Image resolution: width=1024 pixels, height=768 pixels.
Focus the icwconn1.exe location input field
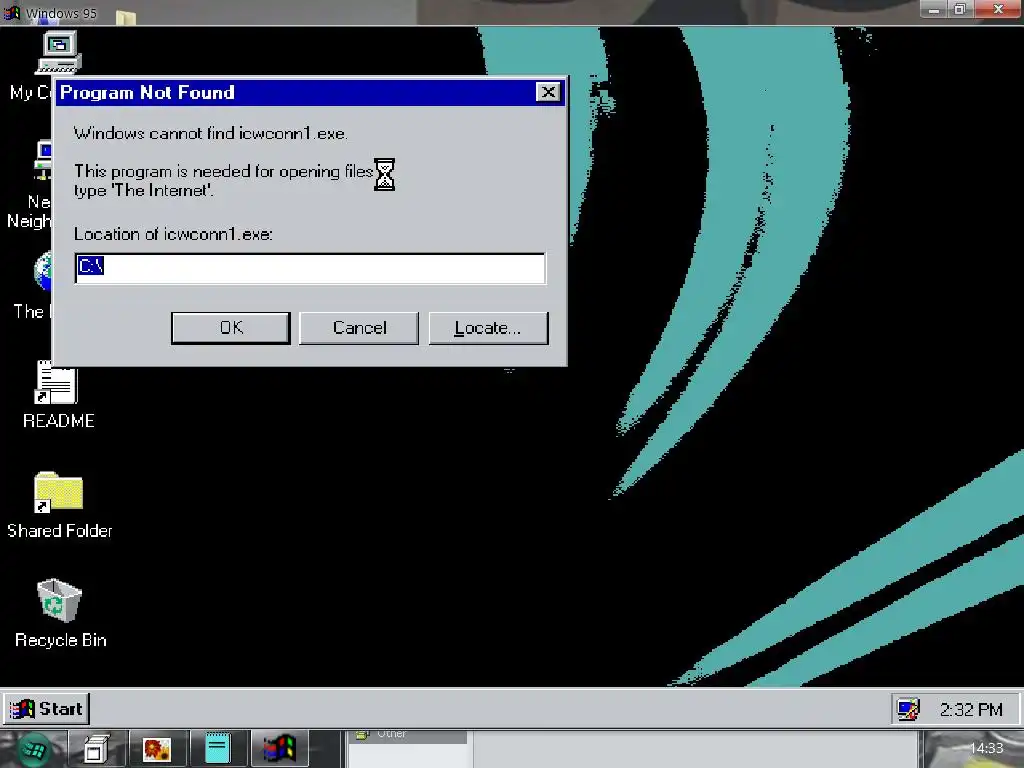310,268
